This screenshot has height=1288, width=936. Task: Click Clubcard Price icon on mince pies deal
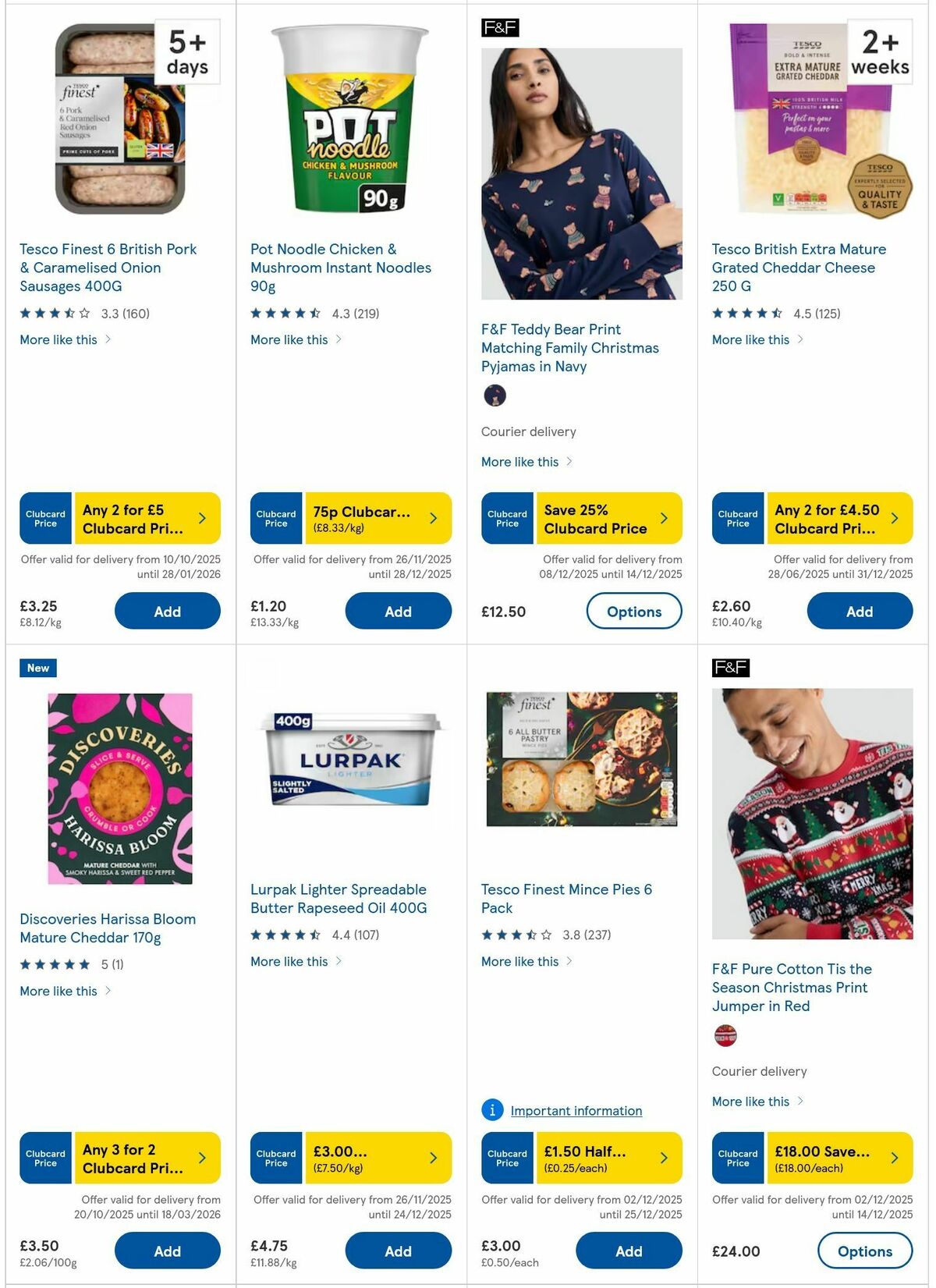click(506, 1158)
